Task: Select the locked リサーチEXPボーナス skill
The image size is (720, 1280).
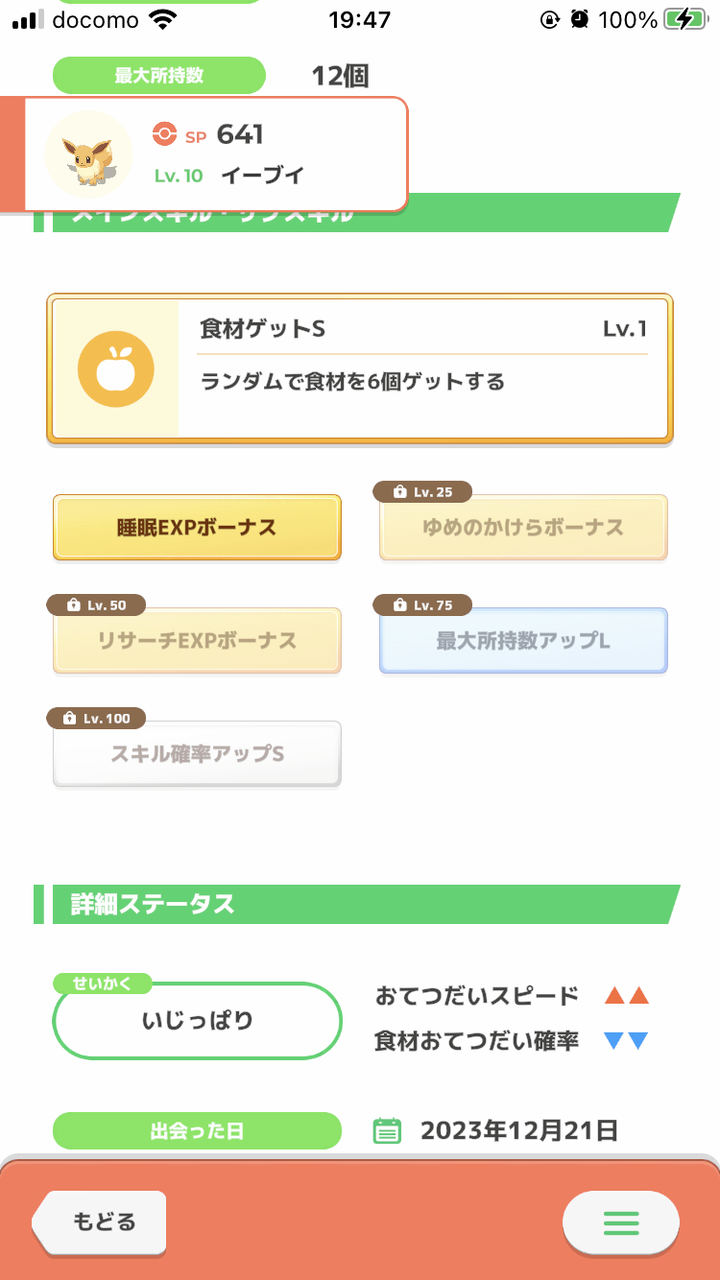Action: coord(197,641)
